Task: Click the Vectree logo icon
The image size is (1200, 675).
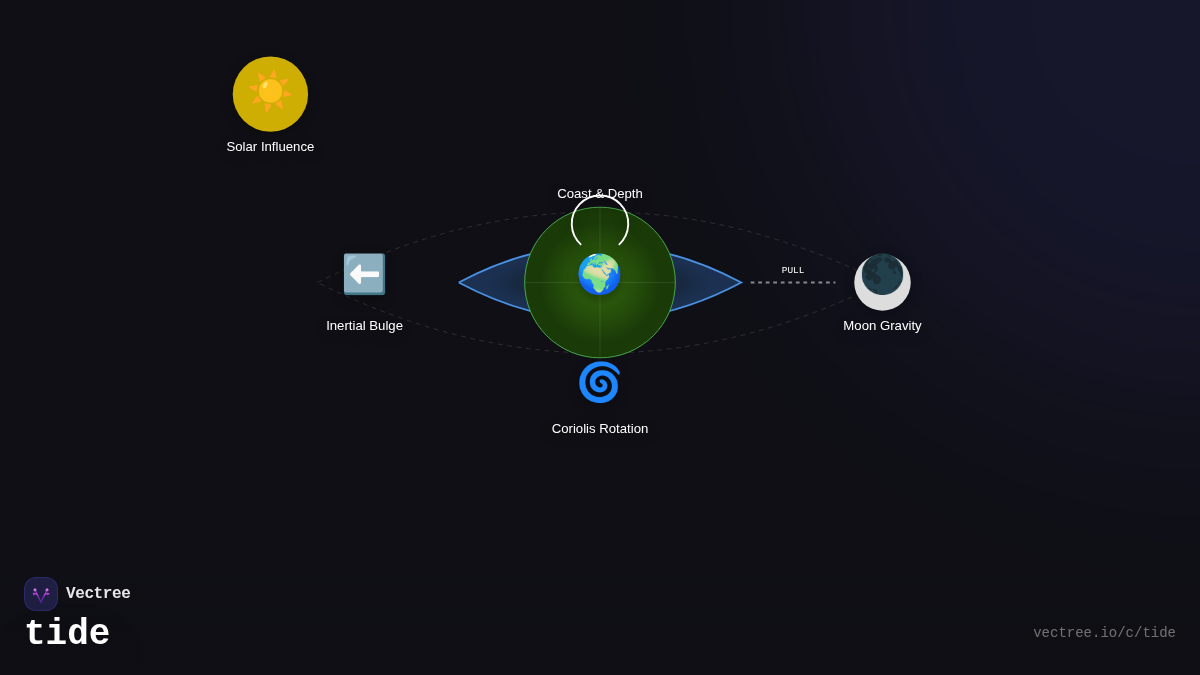Action: pyautogui.click(x=41, y=594)
